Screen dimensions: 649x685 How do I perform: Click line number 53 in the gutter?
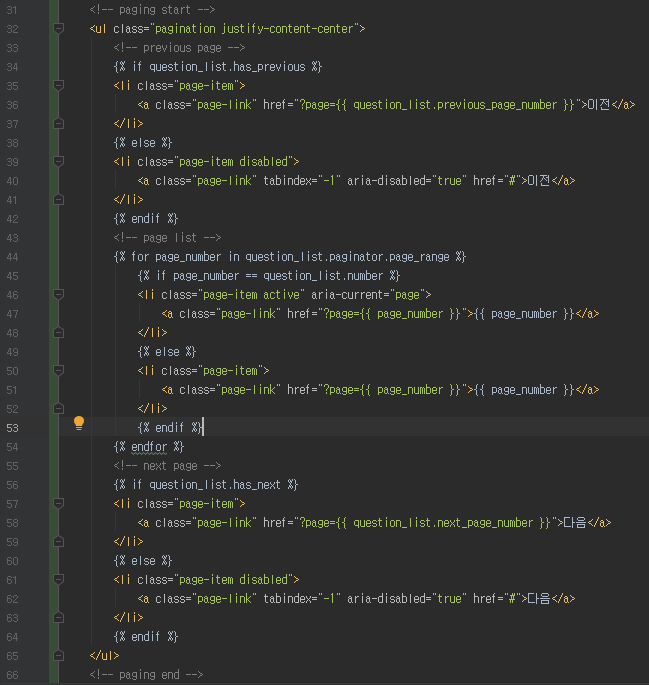coord(12,428)
